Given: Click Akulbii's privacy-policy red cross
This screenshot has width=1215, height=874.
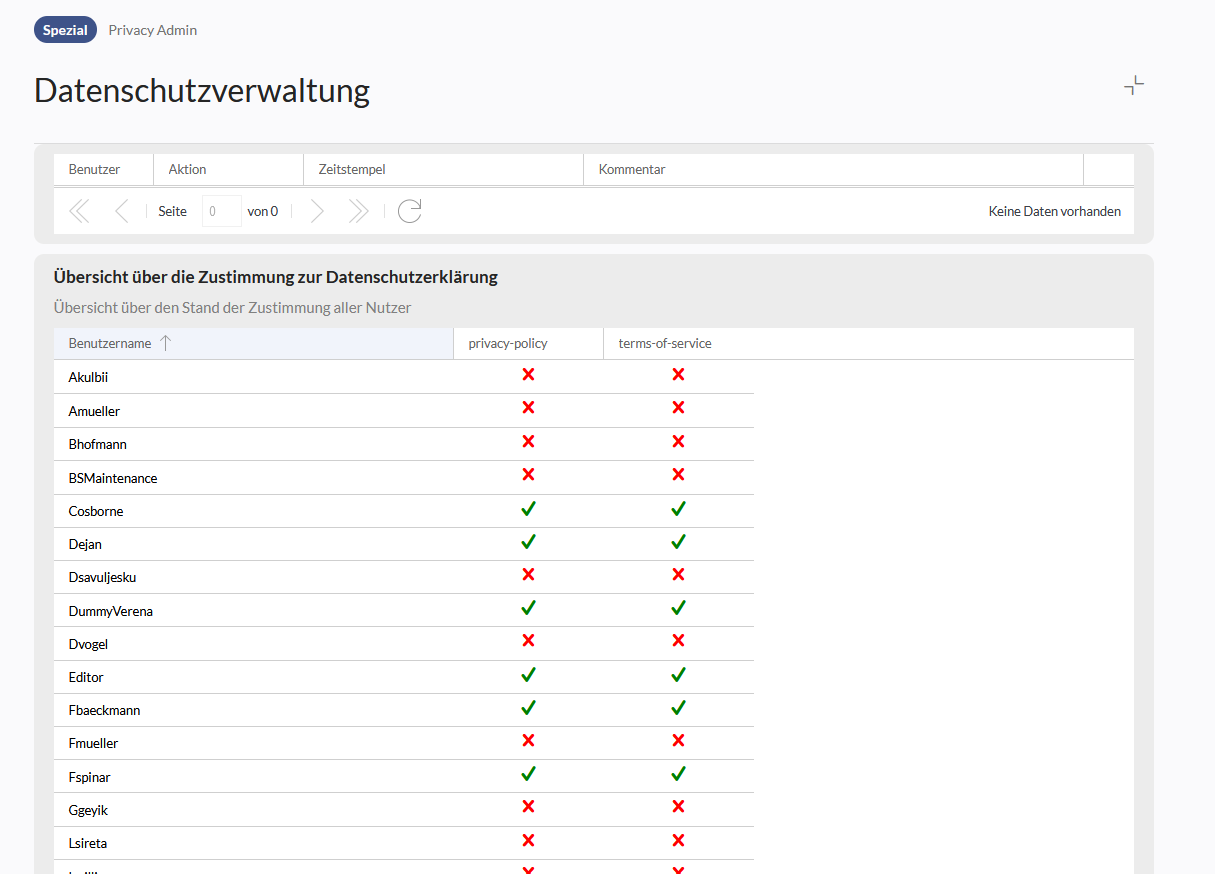Looking at the screenshot, I should click(x=528, y=375).
